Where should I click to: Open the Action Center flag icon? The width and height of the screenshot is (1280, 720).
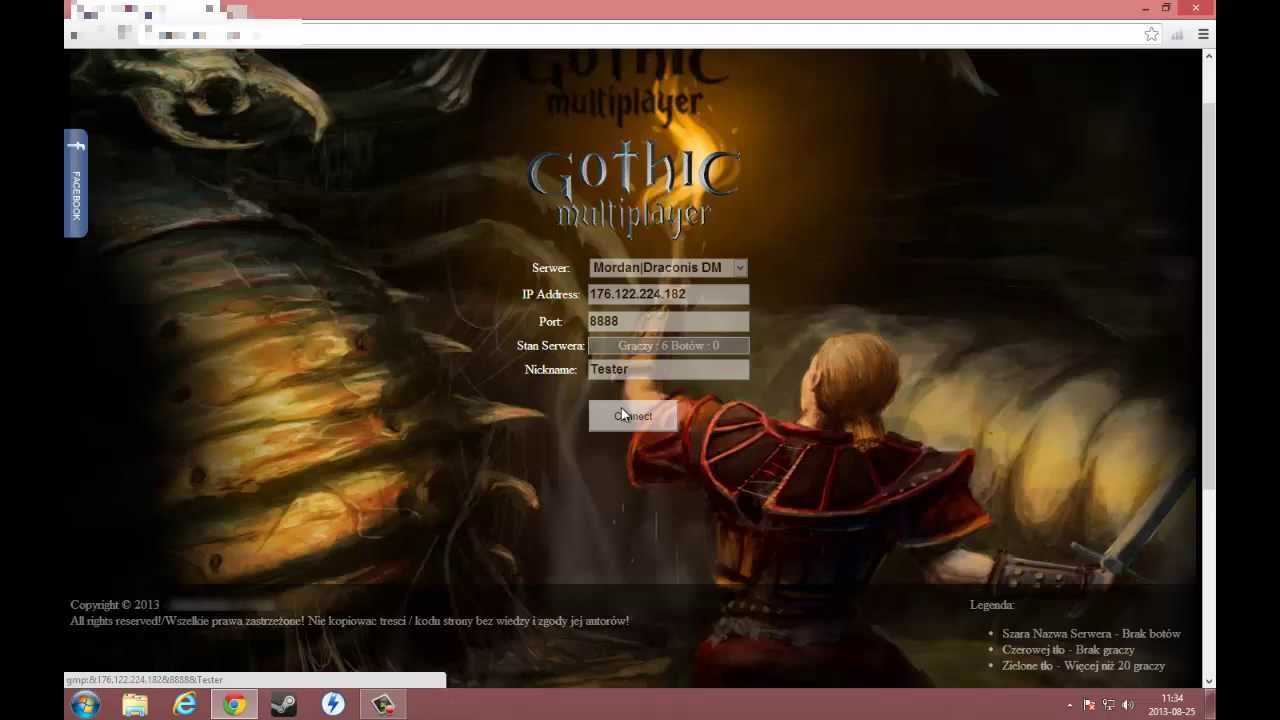(1089, 705)
